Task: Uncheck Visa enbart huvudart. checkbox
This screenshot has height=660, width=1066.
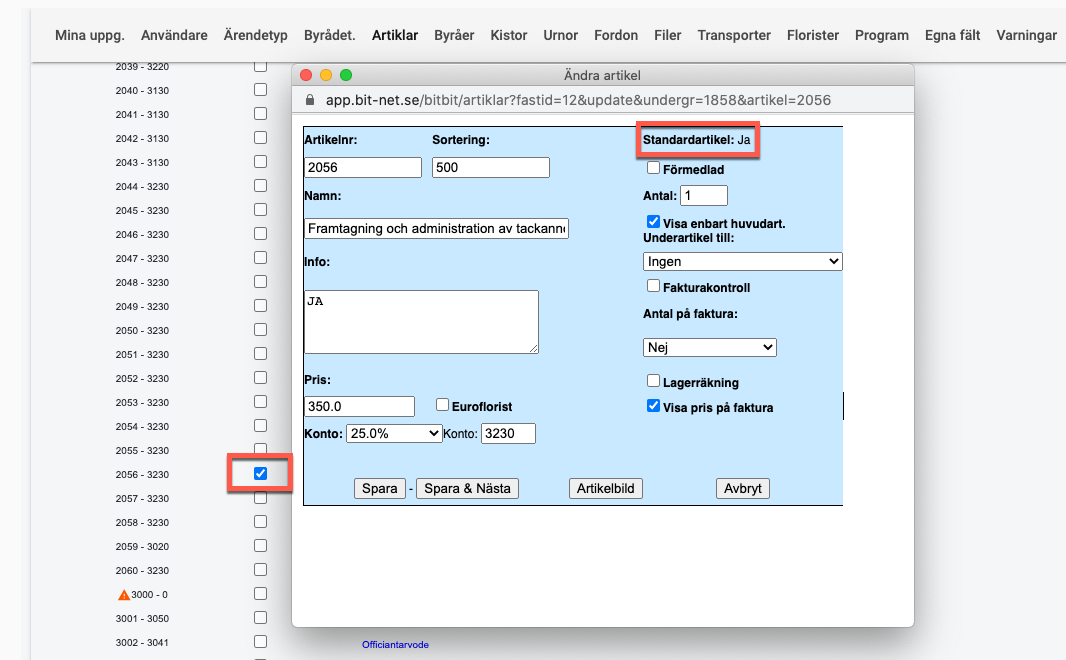Action: 653,222
